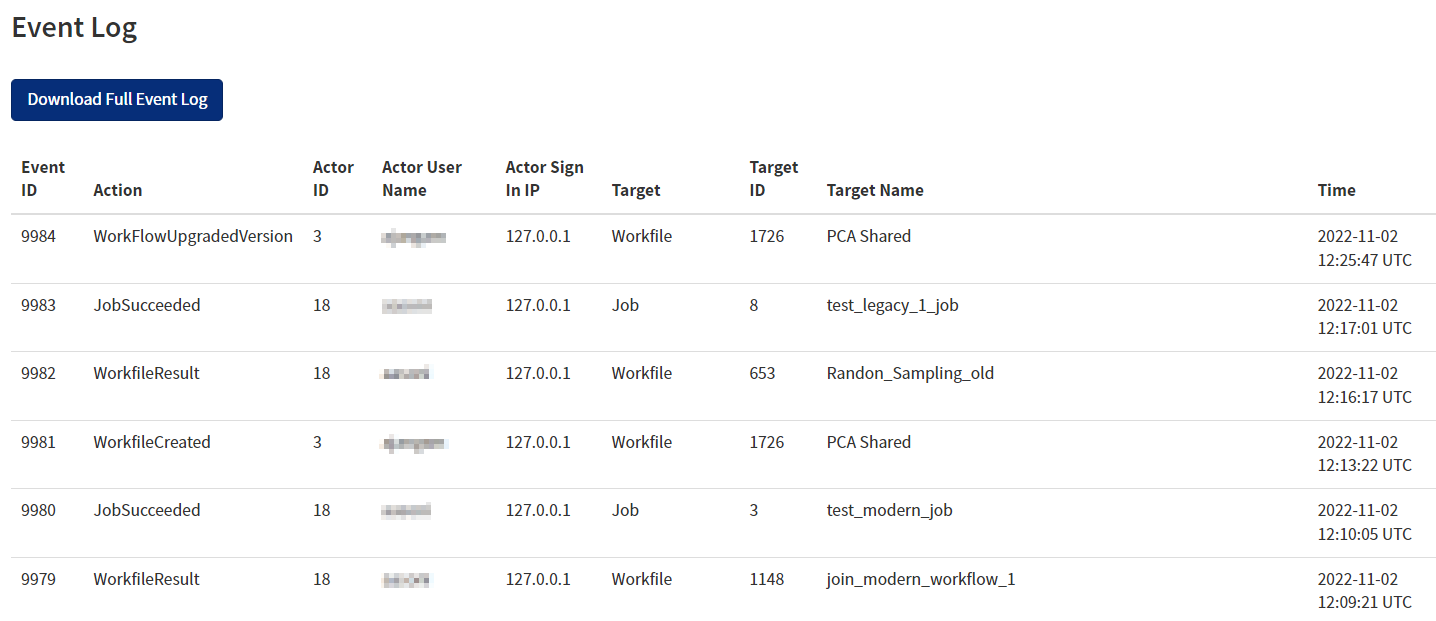
Task: Click the Randon_Sampling_old workfile name
Action: pos(910,373)
